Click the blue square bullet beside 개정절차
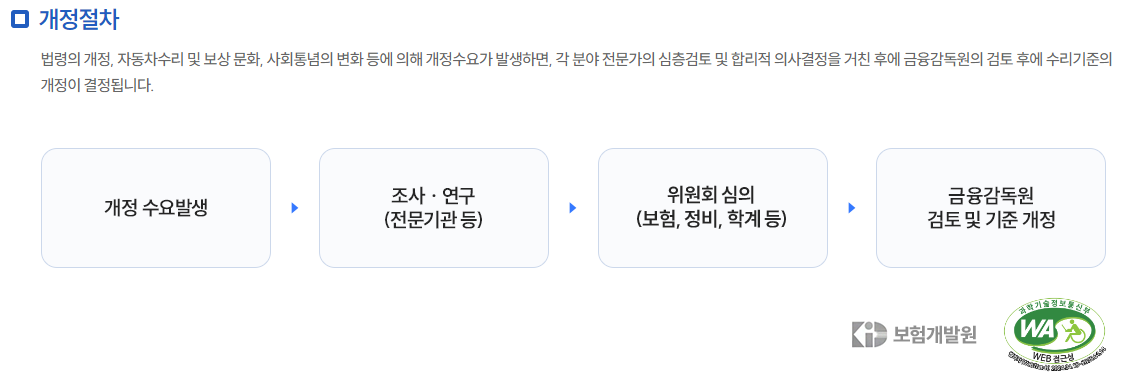The width and height of the screenshot is (1127, 385). coord(21,19)
